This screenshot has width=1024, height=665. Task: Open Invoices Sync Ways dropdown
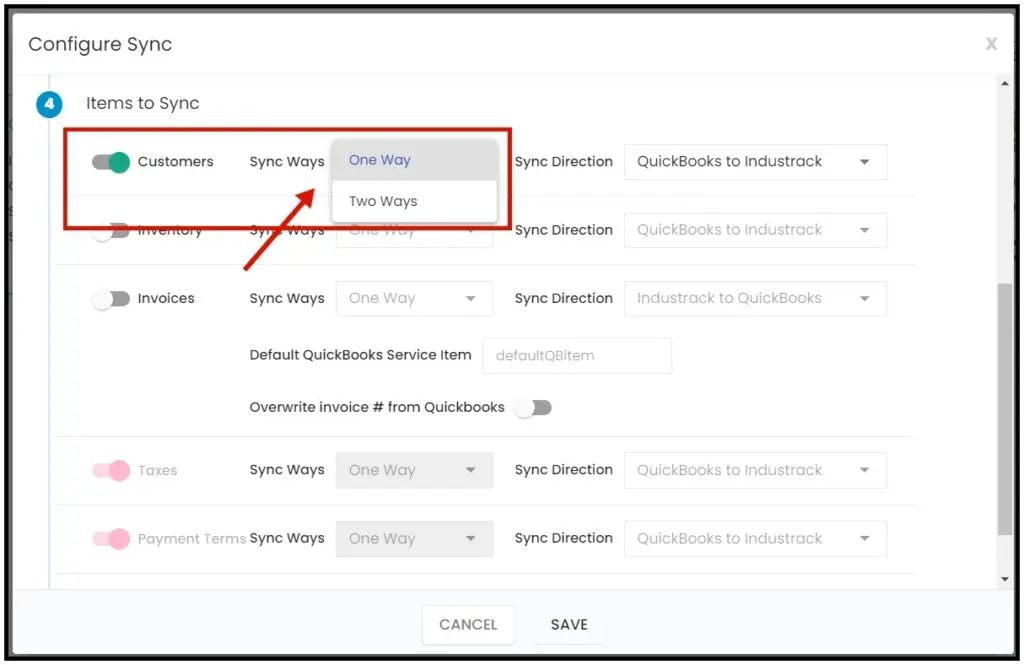point(414,299)
